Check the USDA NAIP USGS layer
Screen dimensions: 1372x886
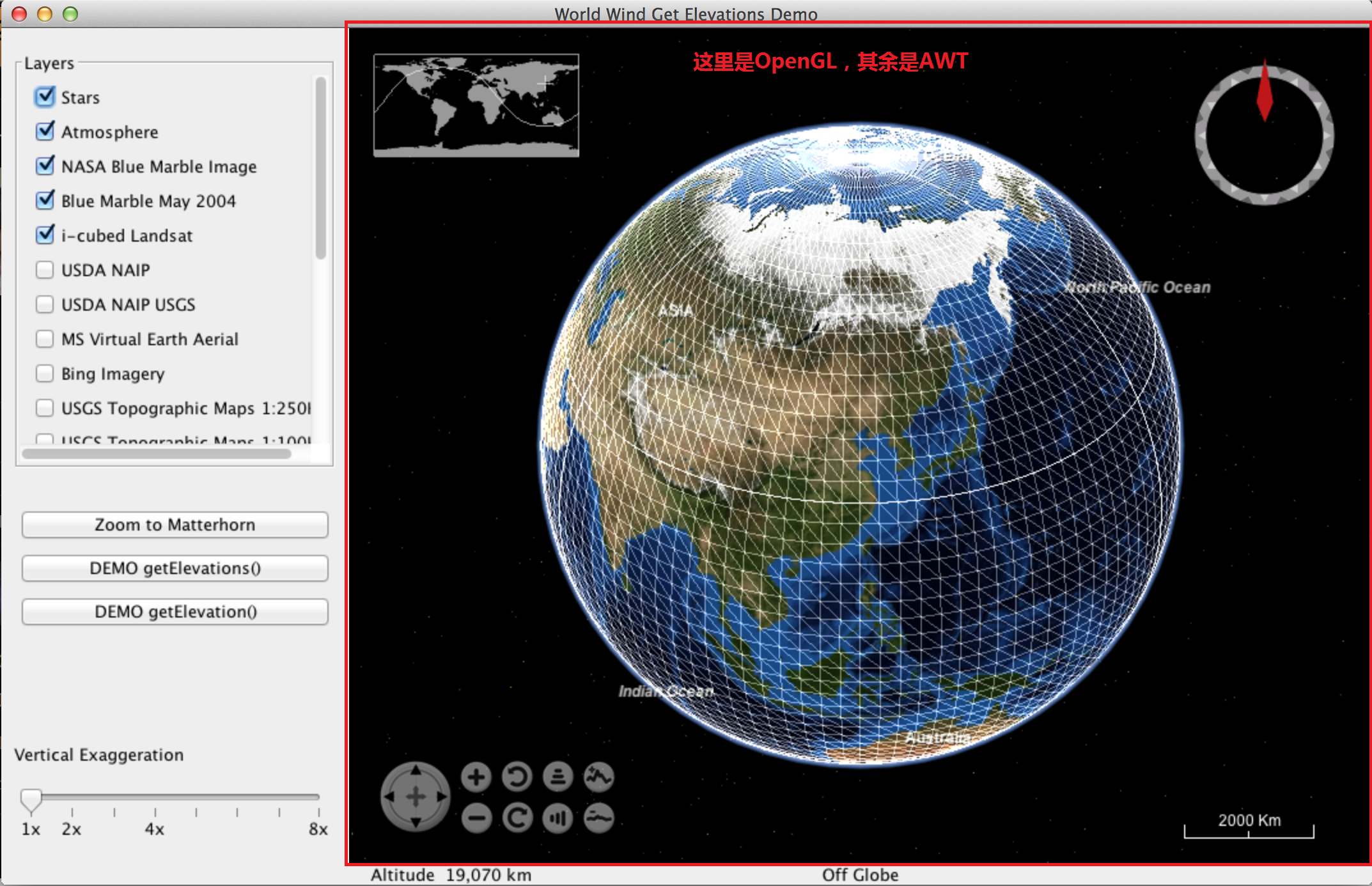click(x=45, y=304)
